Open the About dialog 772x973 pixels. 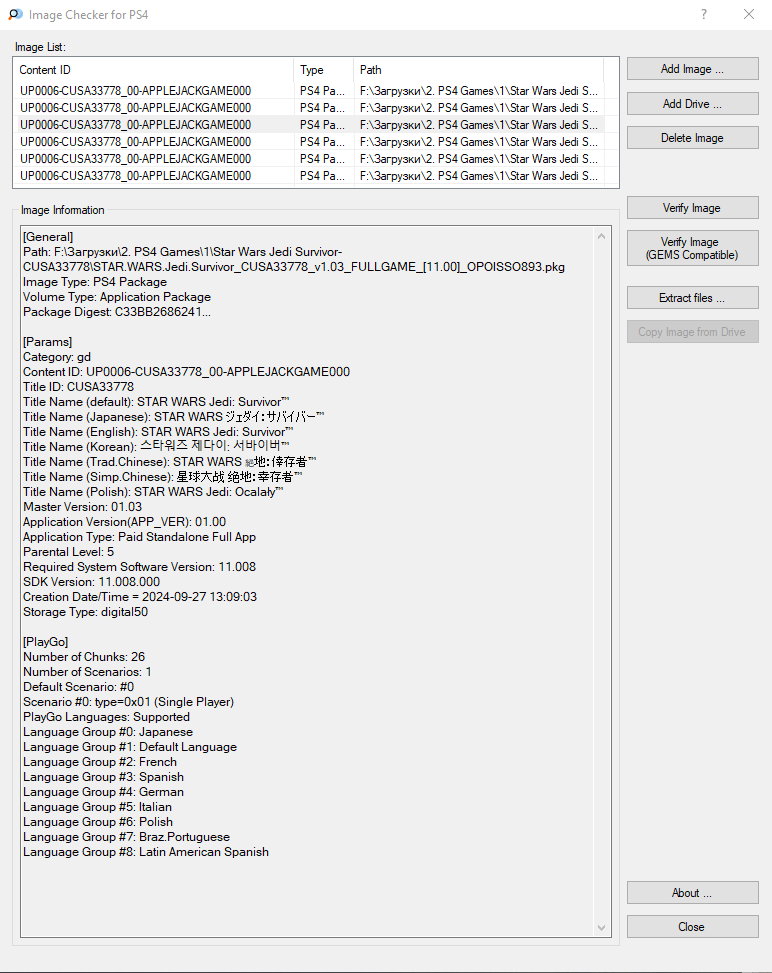click(693, 893)
